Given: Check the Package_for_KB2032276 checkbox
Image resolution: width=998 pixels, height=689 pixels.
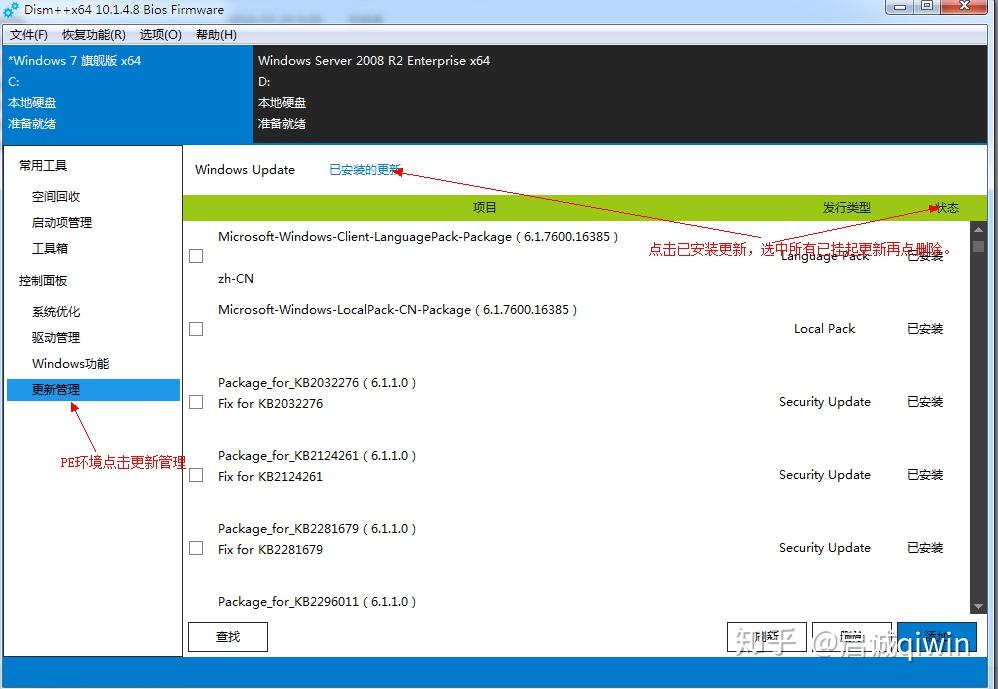Looking at the screenshot, I should [196, 402].
